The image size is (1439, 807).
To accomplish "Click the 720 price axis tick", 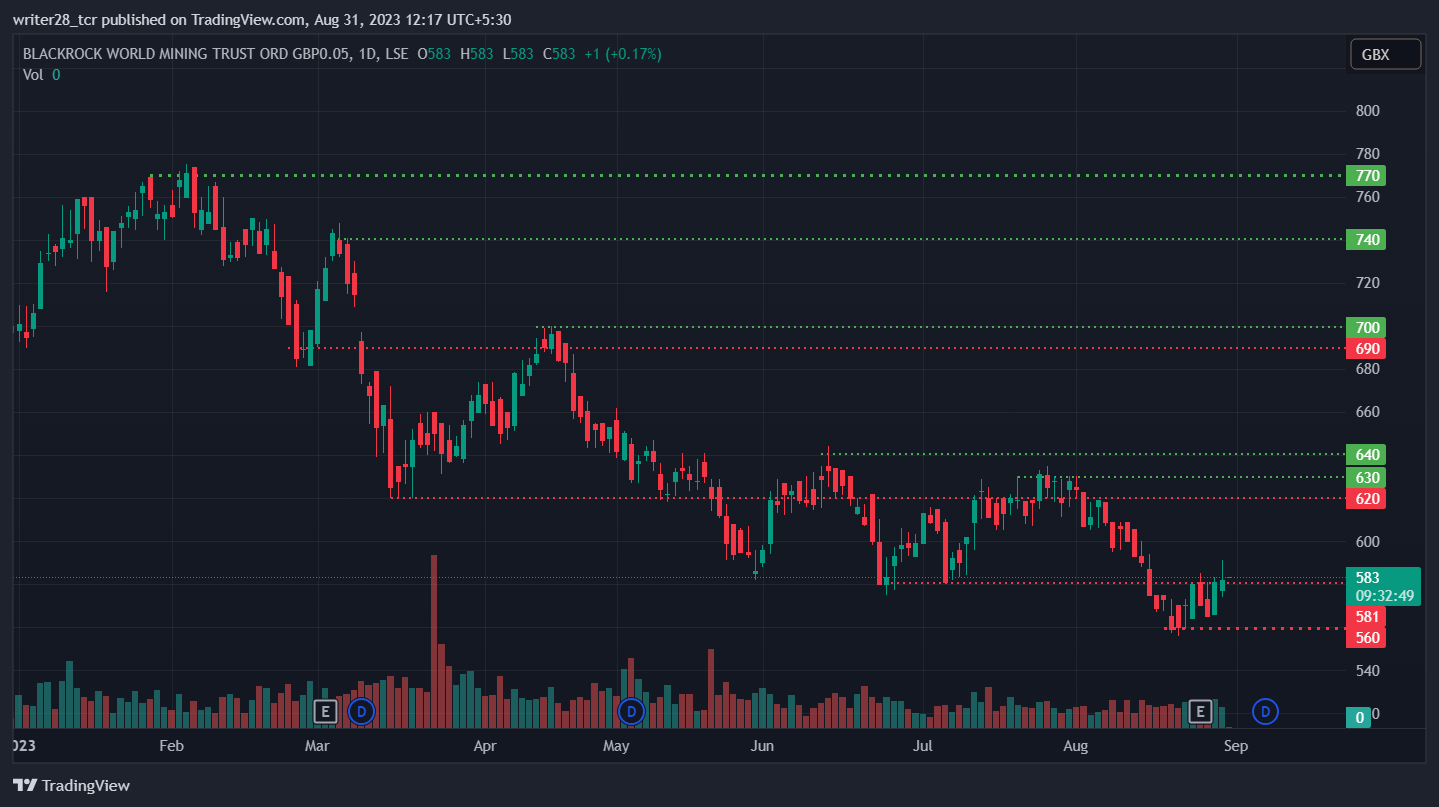I will (x=1367, y=283).
